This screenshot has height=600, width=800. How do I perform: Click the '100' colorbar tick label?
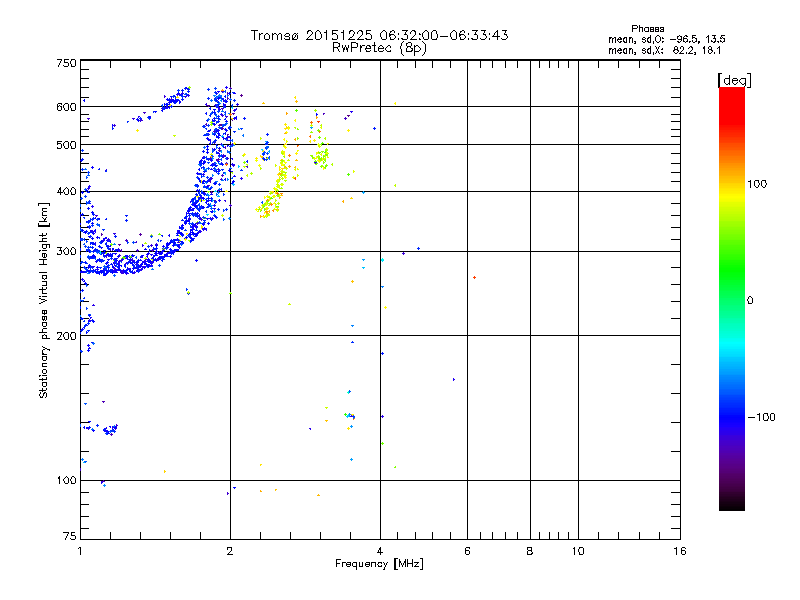pos(757,184)
